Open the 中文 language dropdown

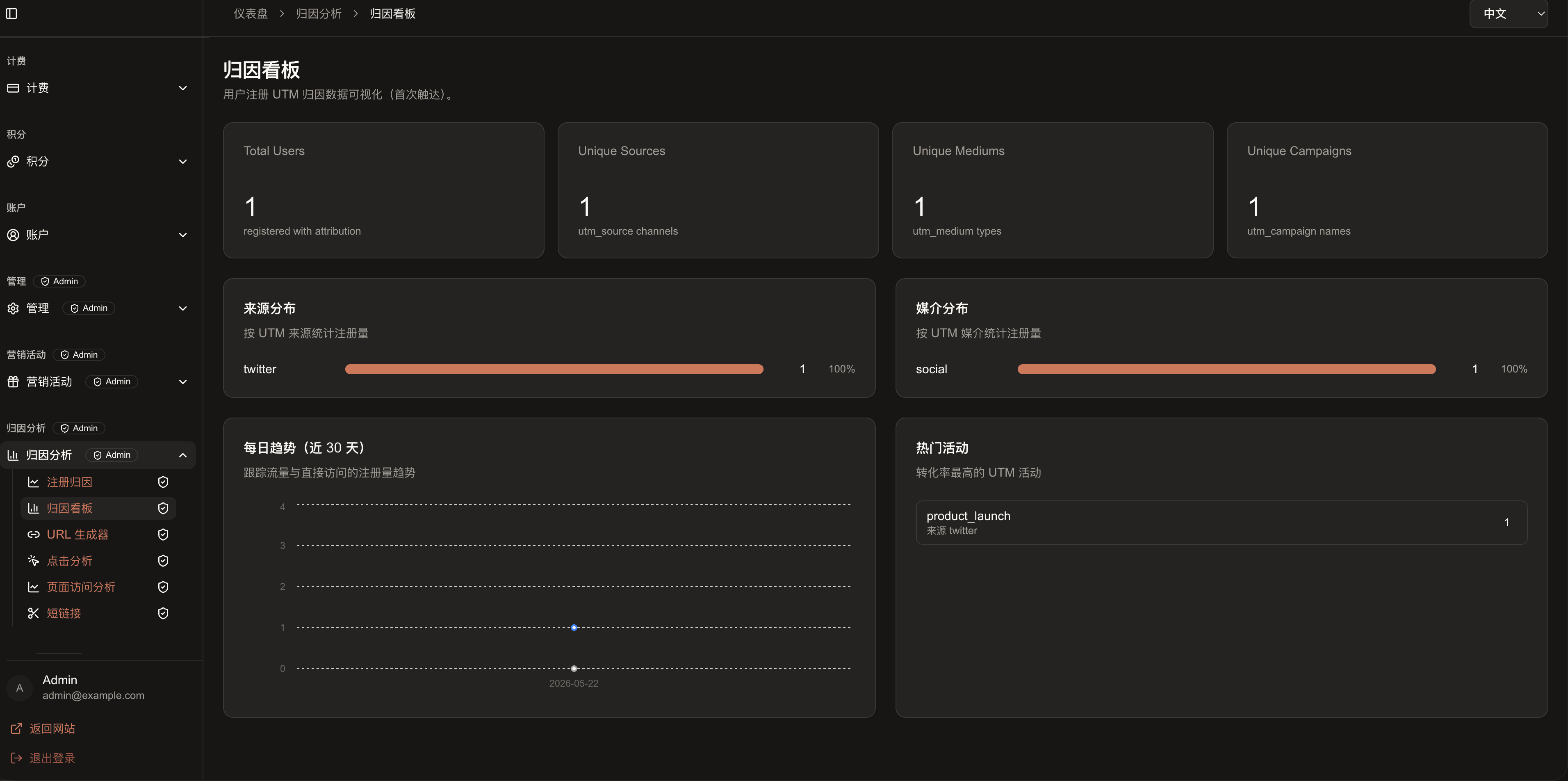1509,14
